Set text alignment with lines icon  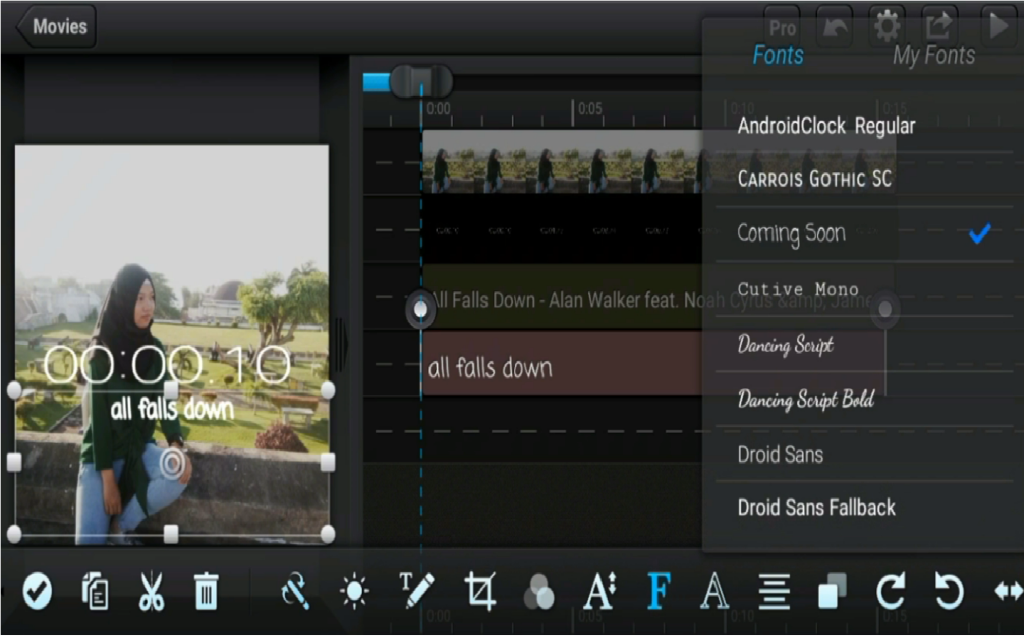pyautogui.click(x=775, y=592)
